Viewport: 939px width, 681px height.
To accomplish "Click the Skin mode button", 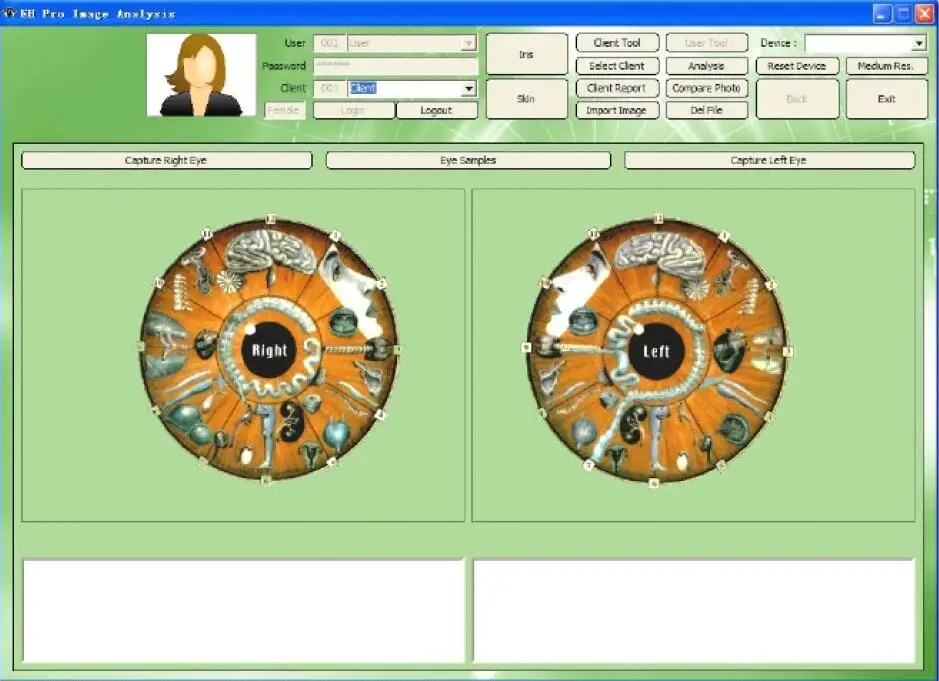I will [x=526, y=99].
